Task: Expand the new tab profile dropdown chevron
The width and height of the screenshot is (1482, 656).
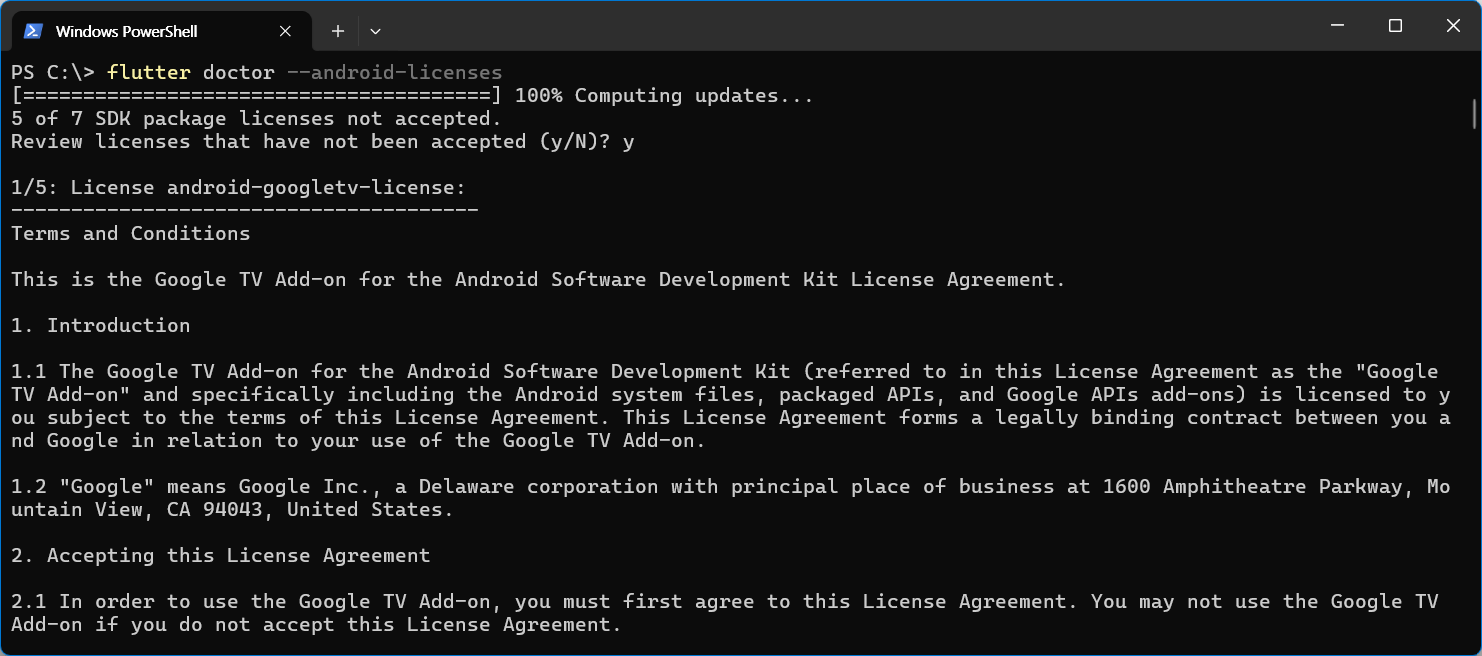Action: click(375, 31)
